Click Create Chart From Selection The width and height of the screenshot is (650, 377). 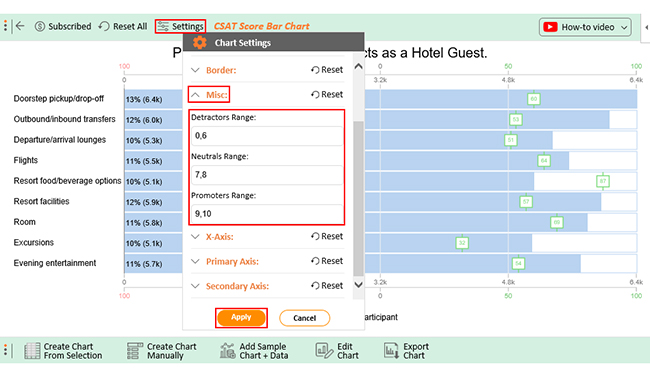pos(63,351)
